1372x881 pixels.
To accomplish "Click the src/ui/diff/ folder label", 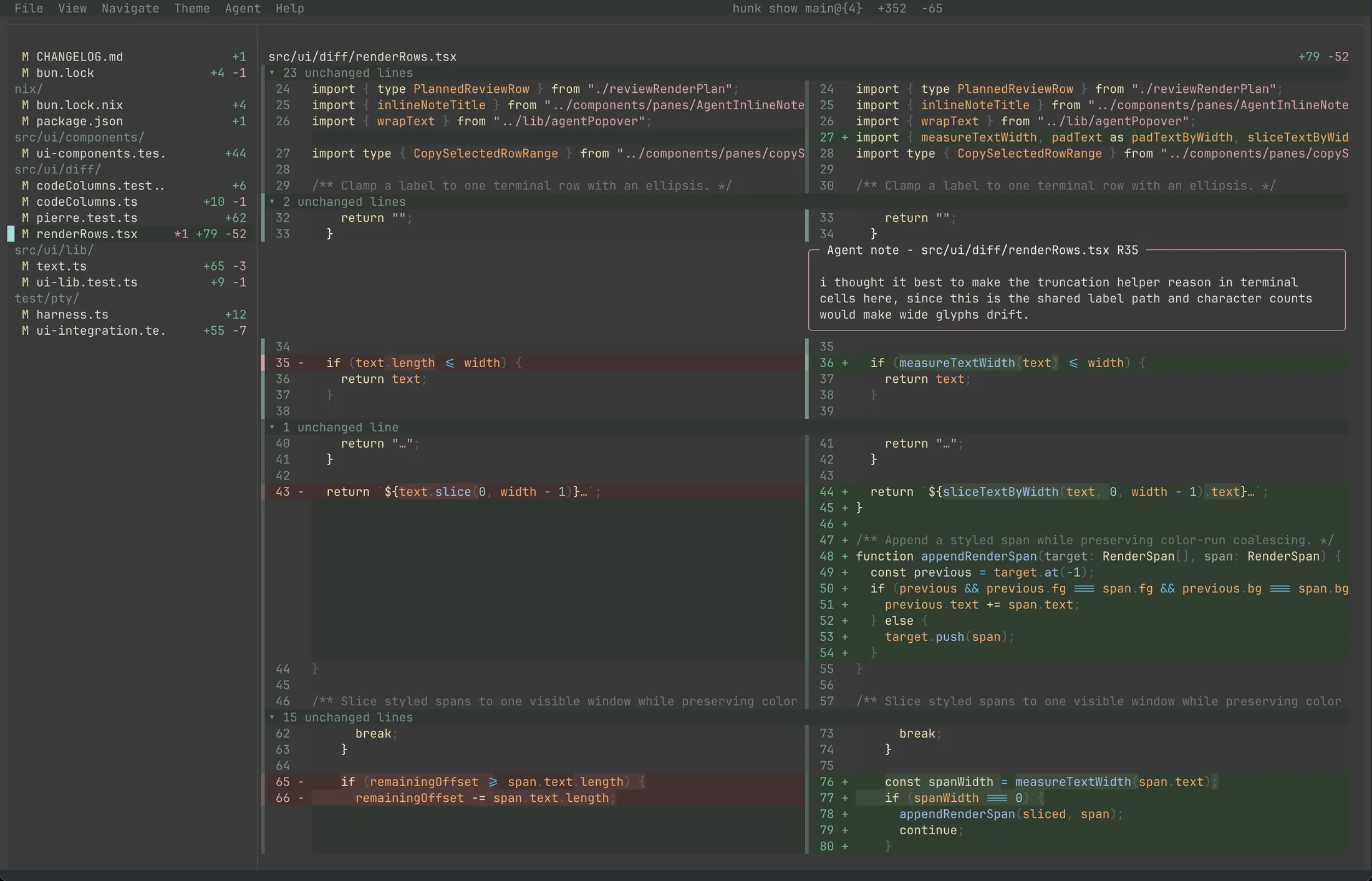I will pos(57,170).
